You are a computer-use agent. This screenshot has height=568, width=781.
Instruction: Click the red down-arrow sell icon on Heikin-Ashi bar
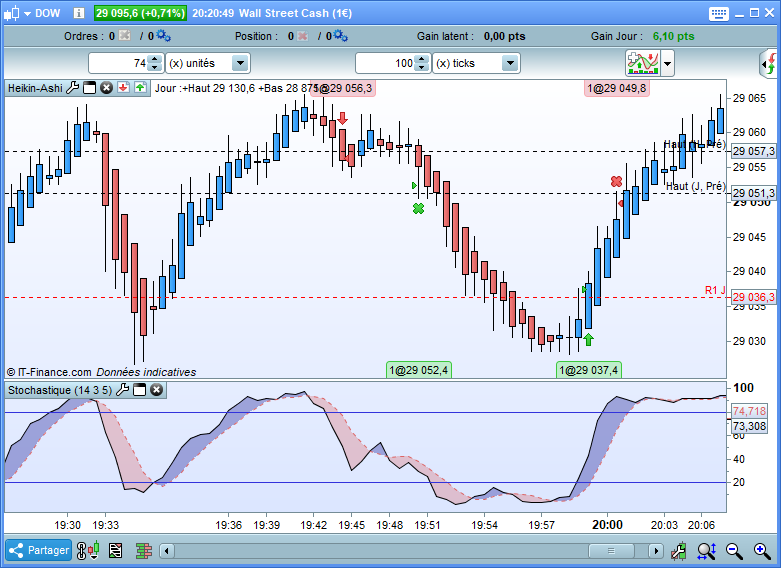pyautogui.click(x=124, y=88)
